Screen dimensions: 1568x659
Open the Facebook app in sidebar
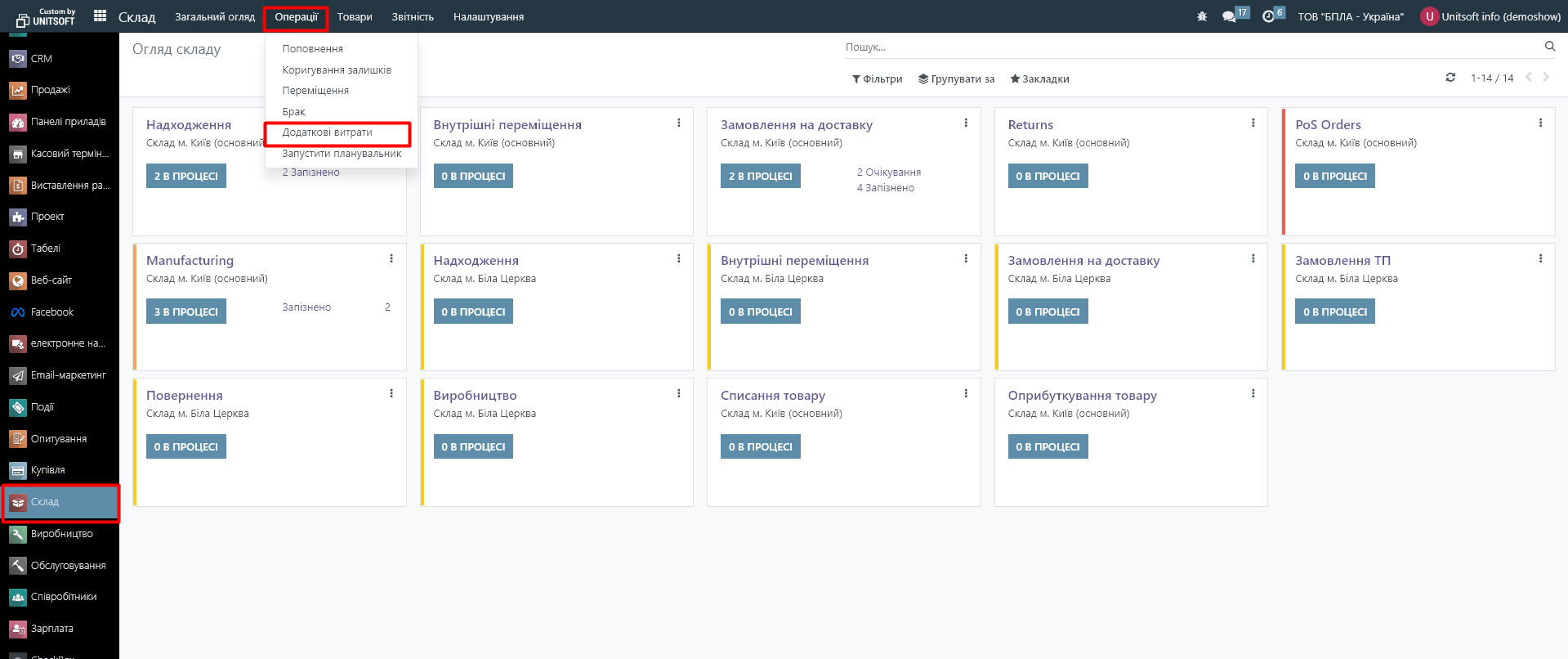[51, 312]
